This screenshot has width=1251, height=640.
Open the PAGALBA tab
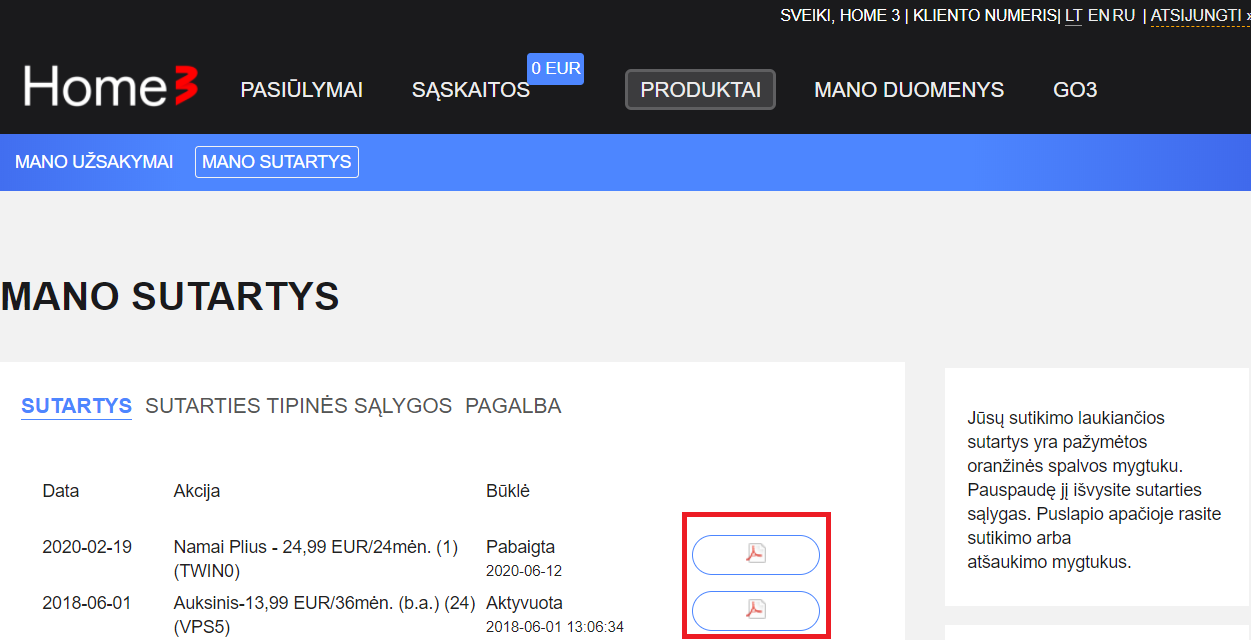tap(513, 406)
